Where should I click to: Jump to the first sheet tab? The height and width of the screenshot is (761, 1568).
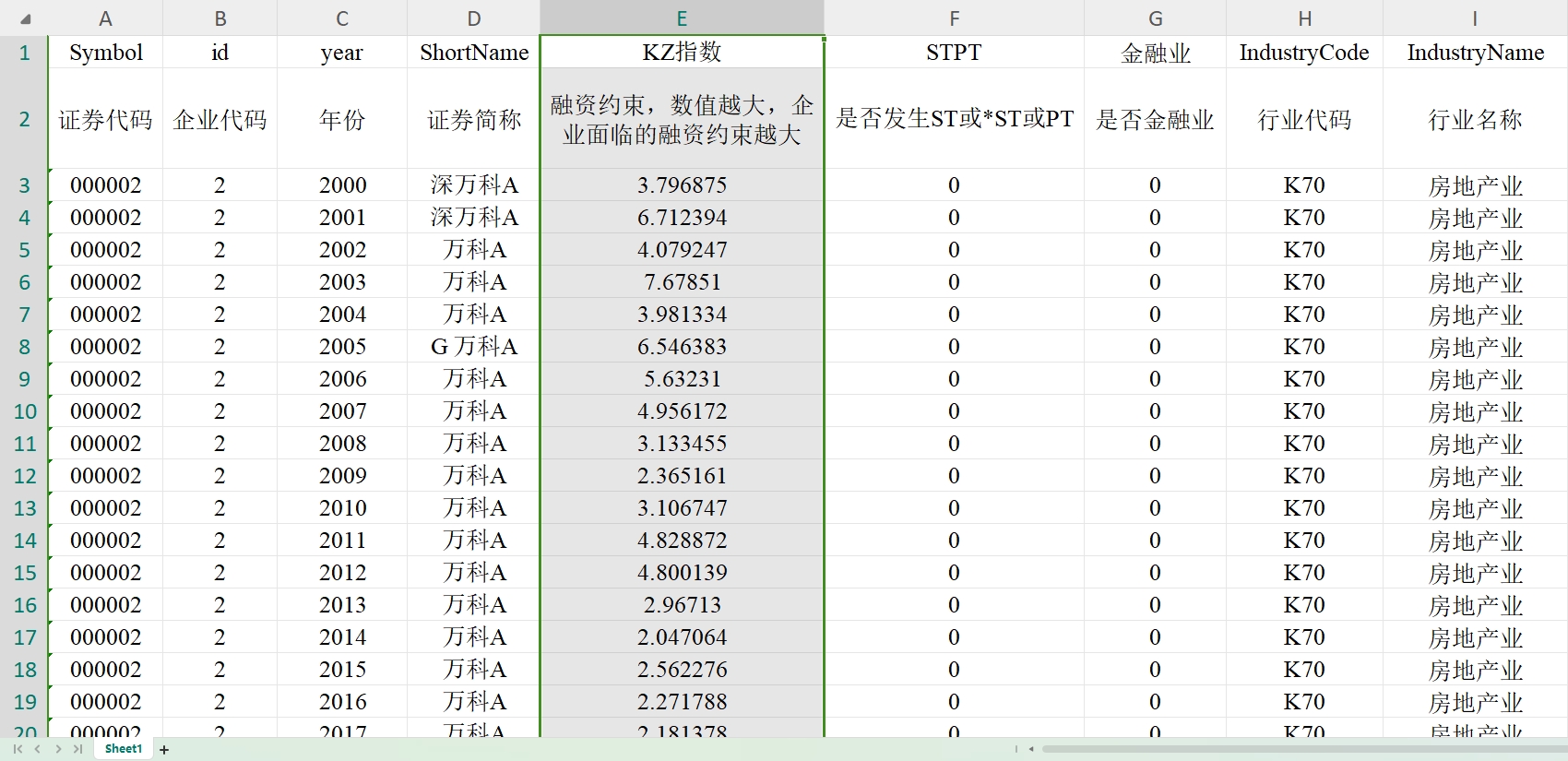pyautogui.click(x=18, y=749)
